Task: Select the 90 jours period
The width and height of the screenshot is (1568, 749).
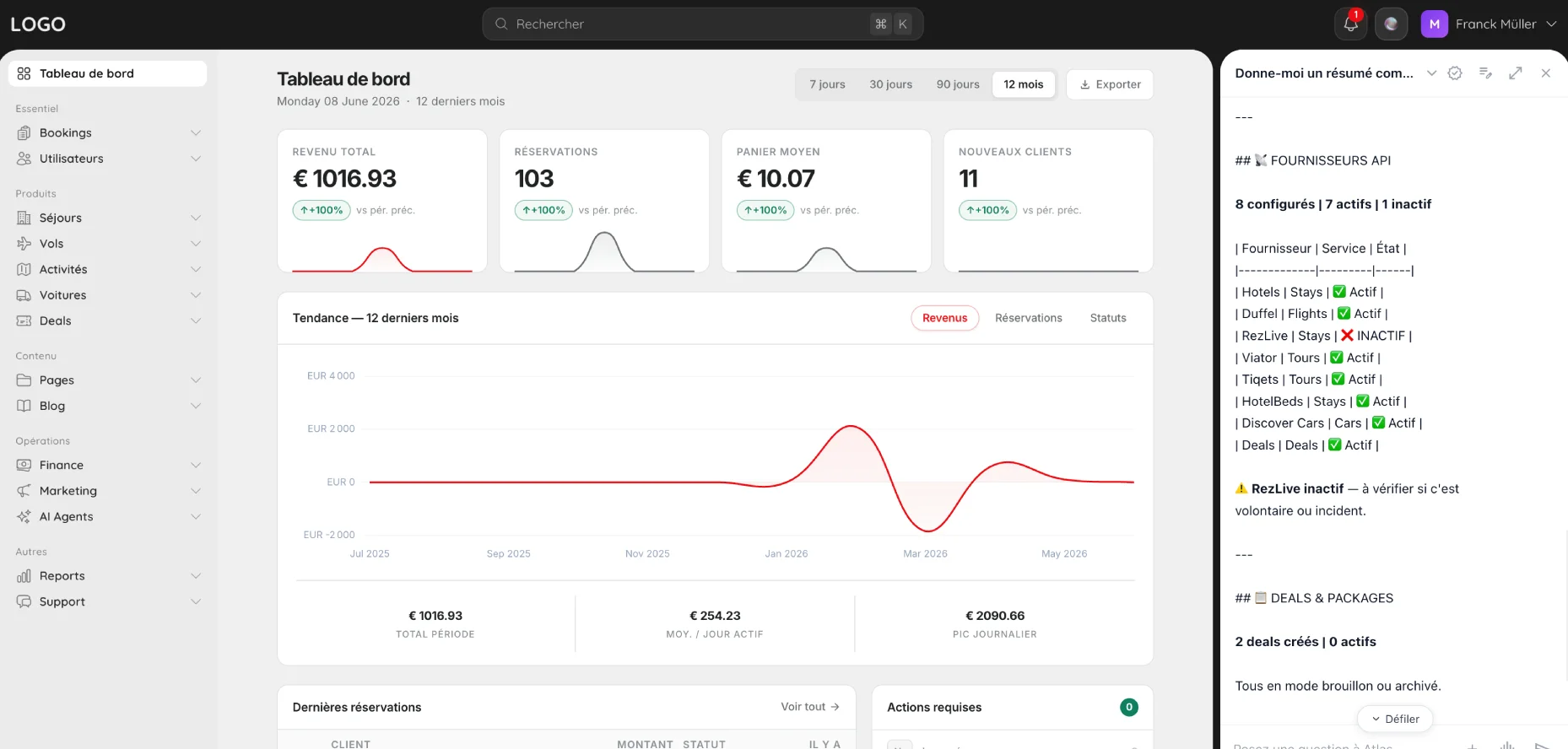Action: click(958, 84)
